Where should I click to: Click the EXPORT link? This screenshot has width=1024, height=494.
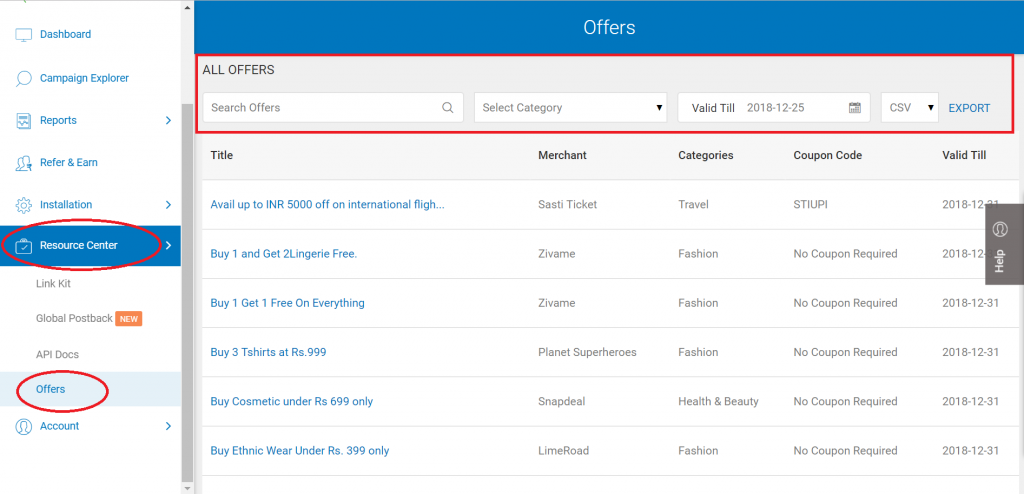[x=969, y=108]
